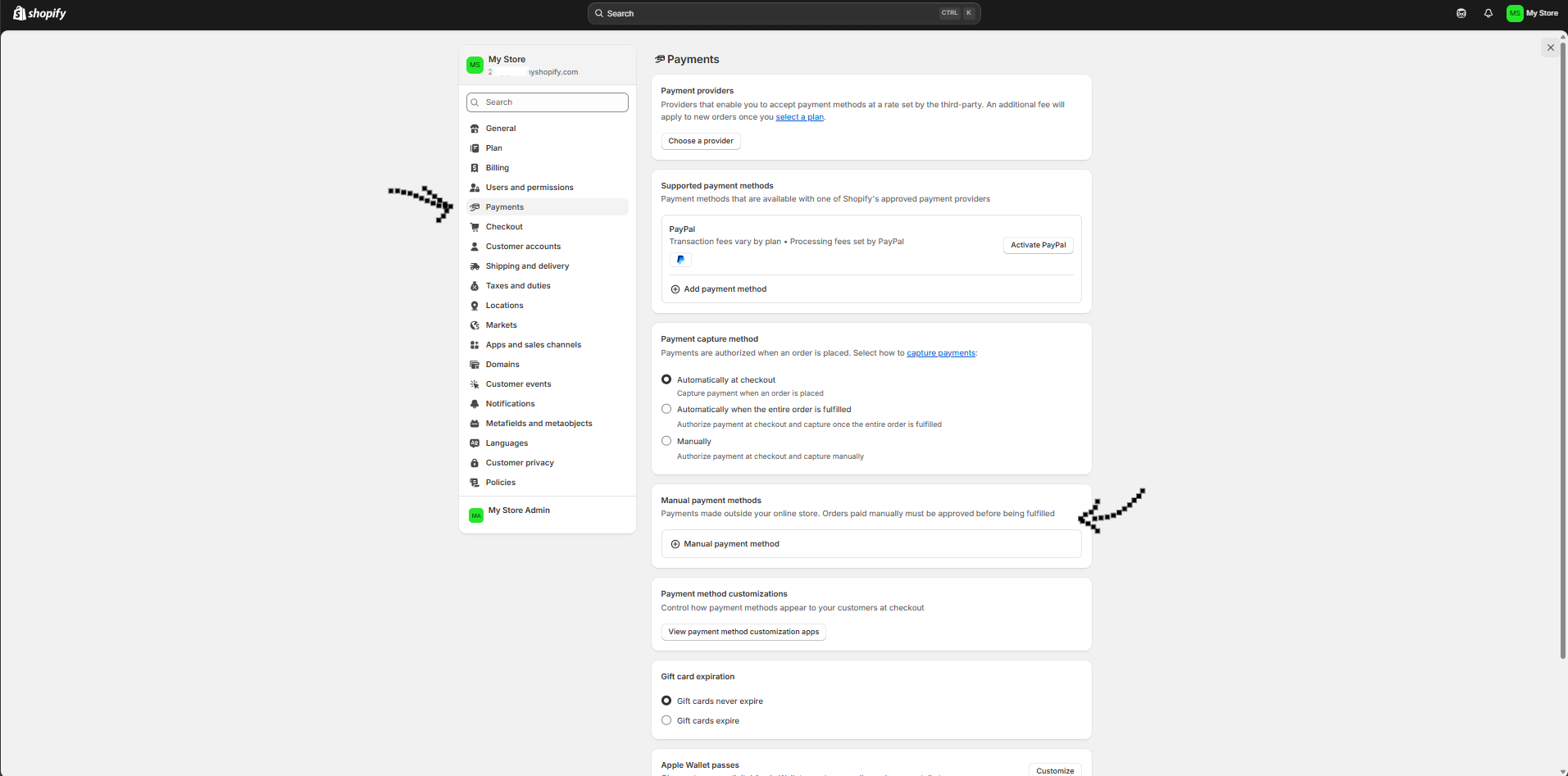Click the Metafields and metaobjects icon
The width and height of the screenshot is (1568, 776).
tap(475, 424)
